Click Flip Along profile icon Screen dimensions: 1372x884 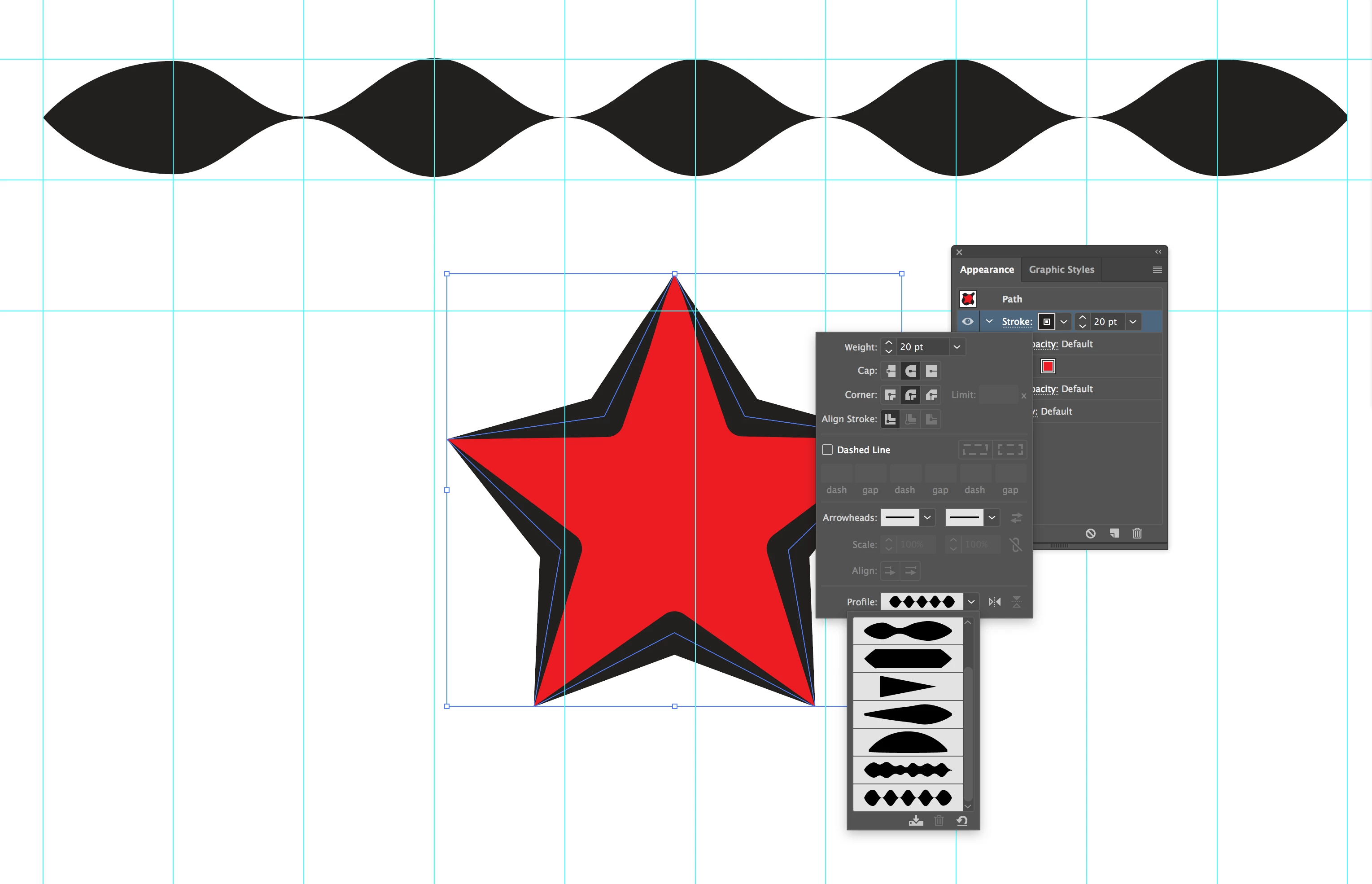click(994, 602)
